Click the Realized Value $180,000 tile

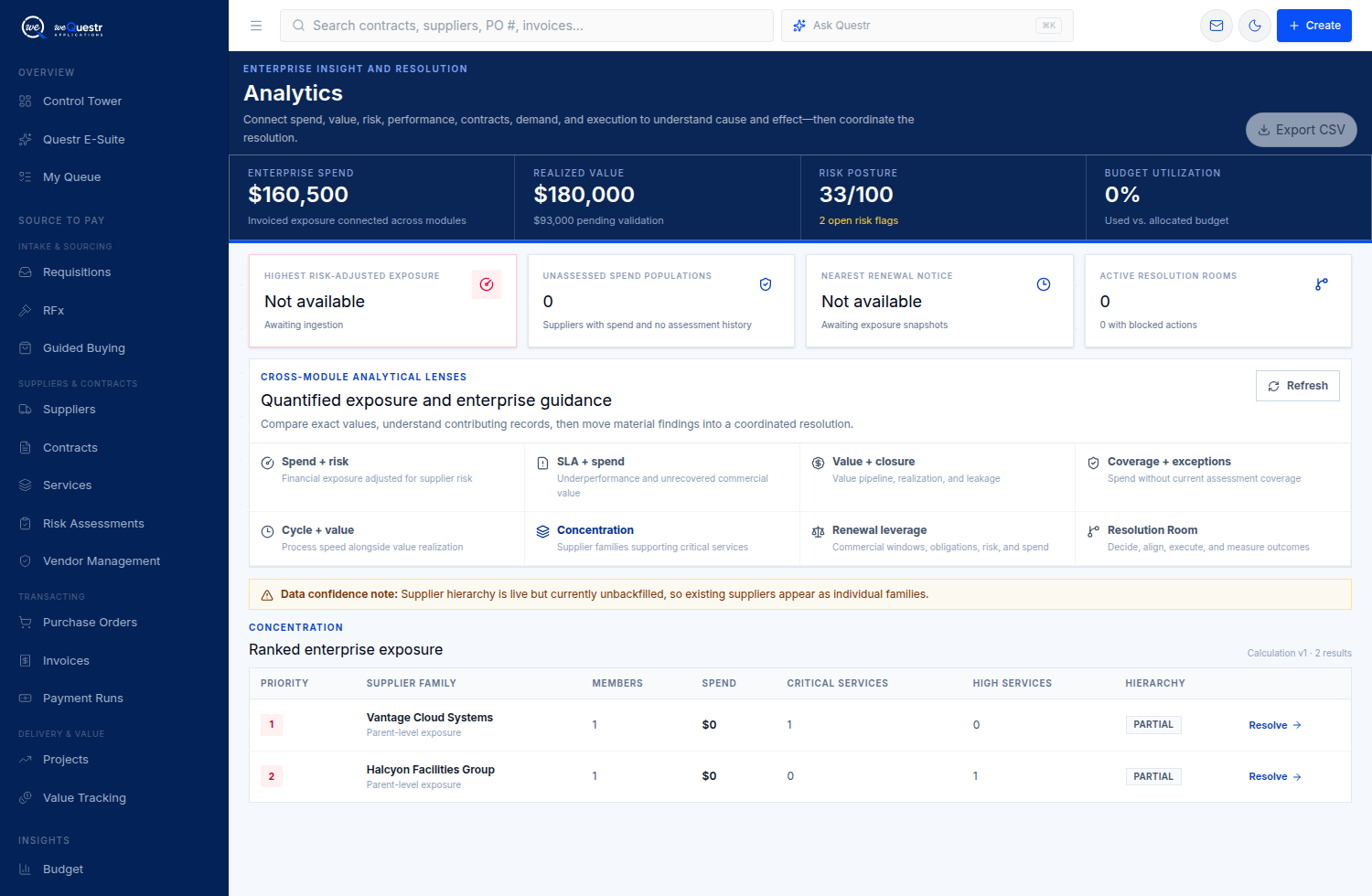pos(657,197)
